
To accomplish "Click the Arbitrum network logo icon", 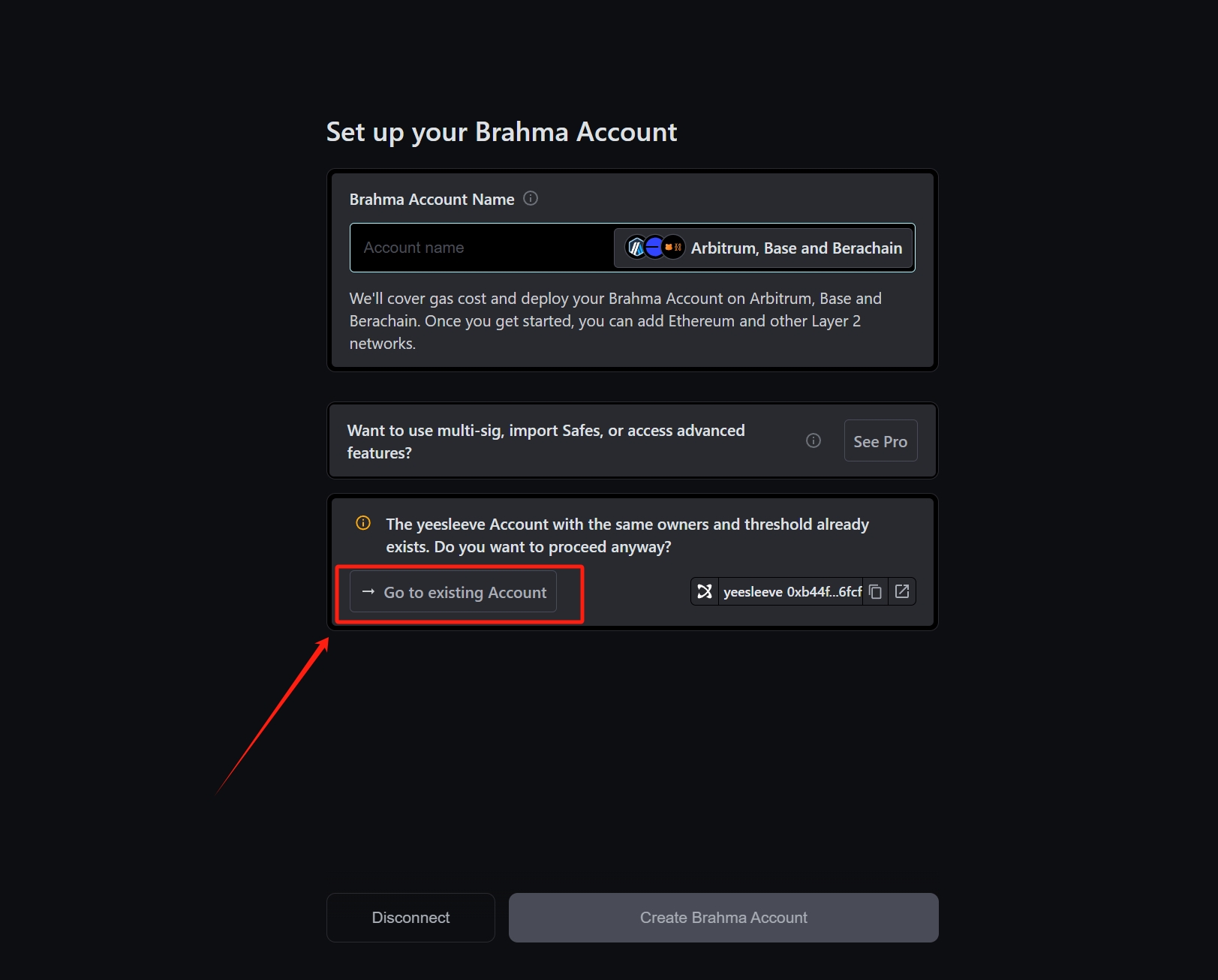I will (636, 247).
